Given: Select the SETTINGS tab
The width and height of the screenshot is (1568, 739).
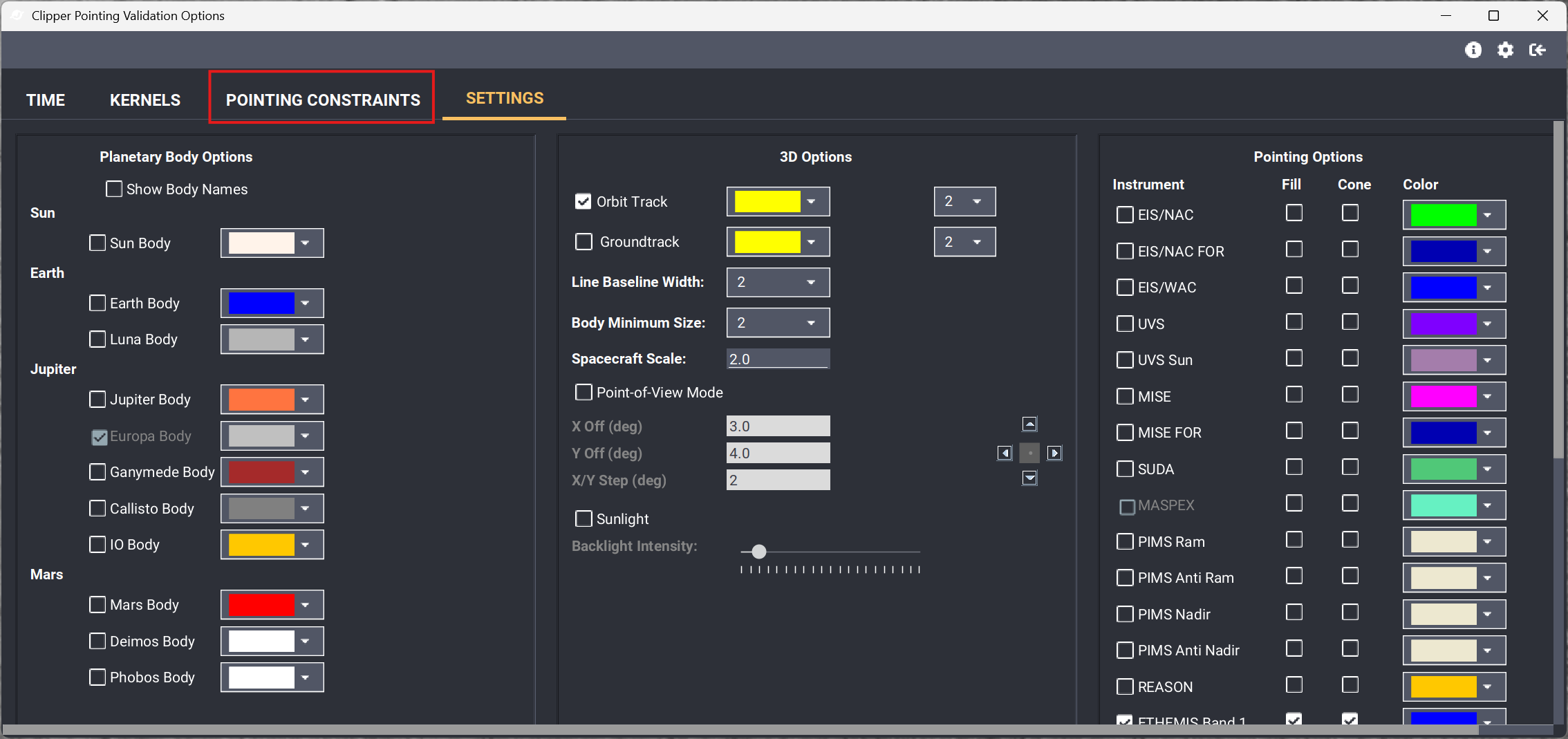Looking at the screenshot, I should coord(505,98).
